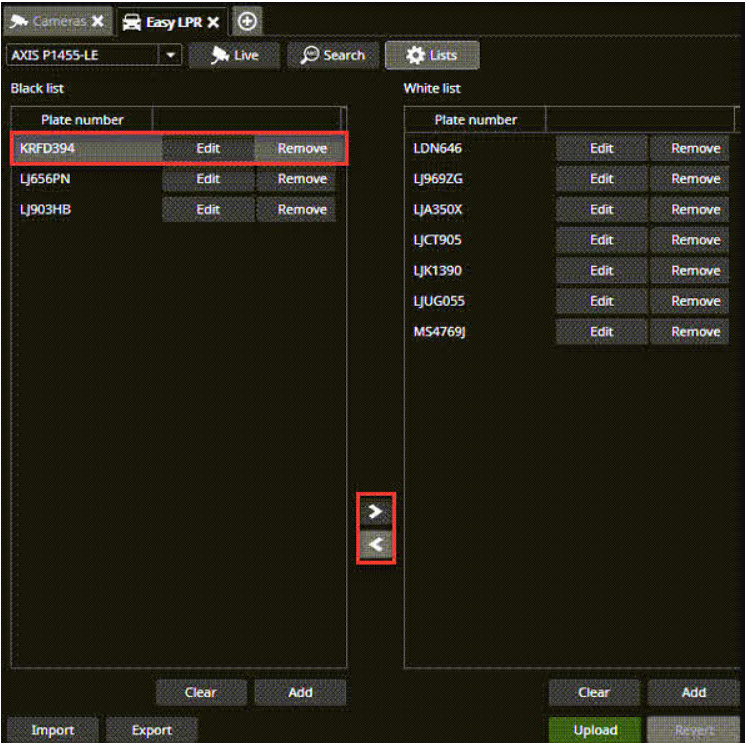Edit white list plate LDN646

pyautogui.click(x=601, y=148)
